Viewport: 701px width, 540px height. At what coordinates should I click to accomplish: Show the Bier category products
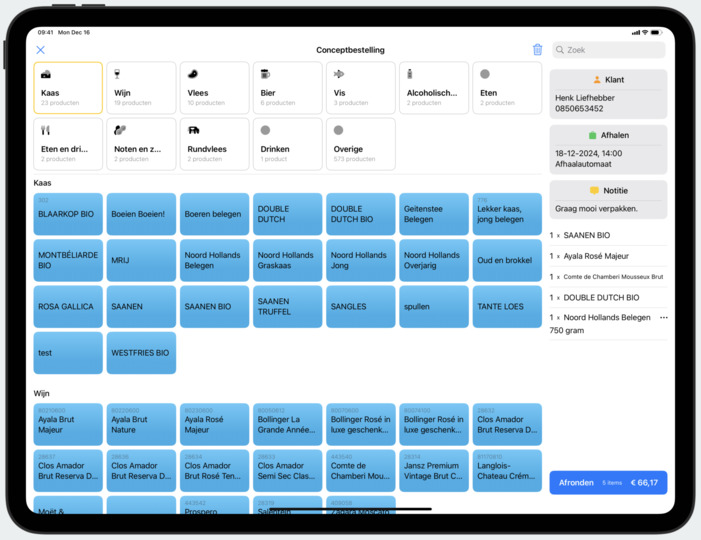click(x=287, y=88)
